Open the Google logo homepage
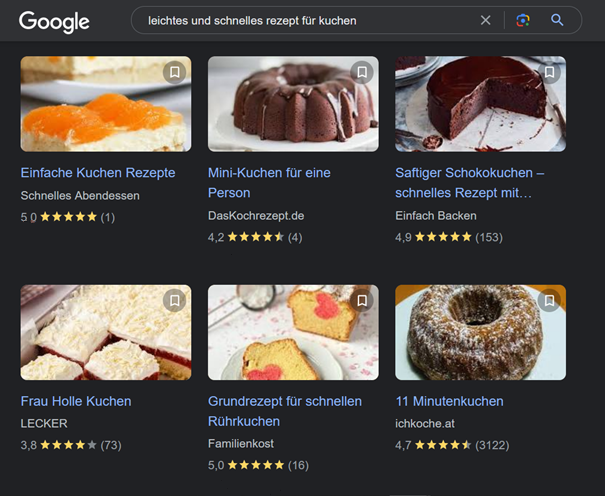This screenshot has height=496, width=605. 54,22
